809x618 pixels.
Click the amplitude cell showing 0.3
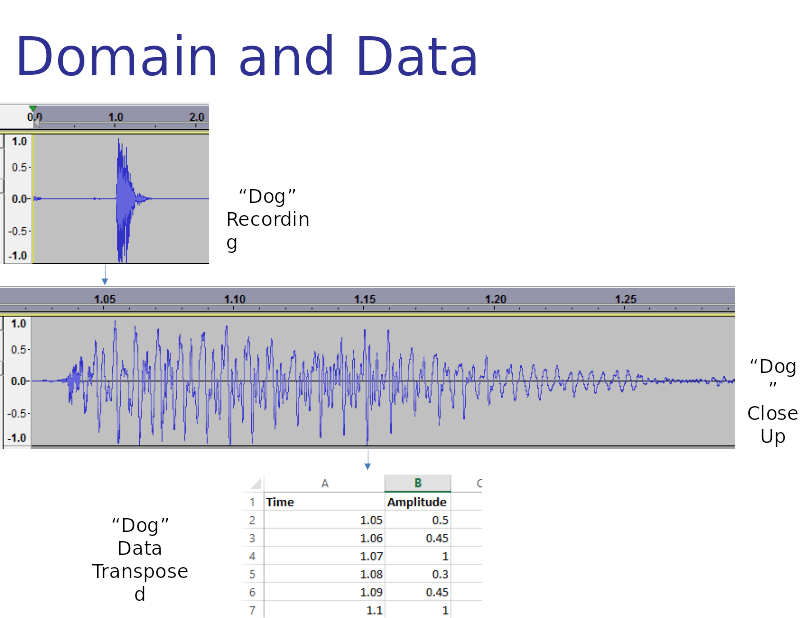coord(417,574)
